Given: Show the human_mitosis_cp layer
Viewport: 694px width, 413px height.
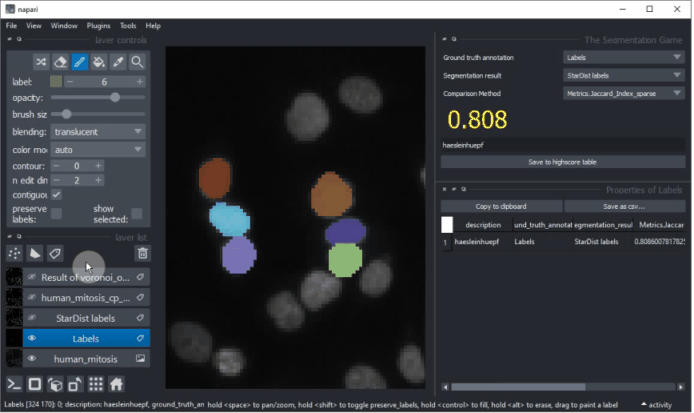Looking at the screenshot, I should (31, 297).
